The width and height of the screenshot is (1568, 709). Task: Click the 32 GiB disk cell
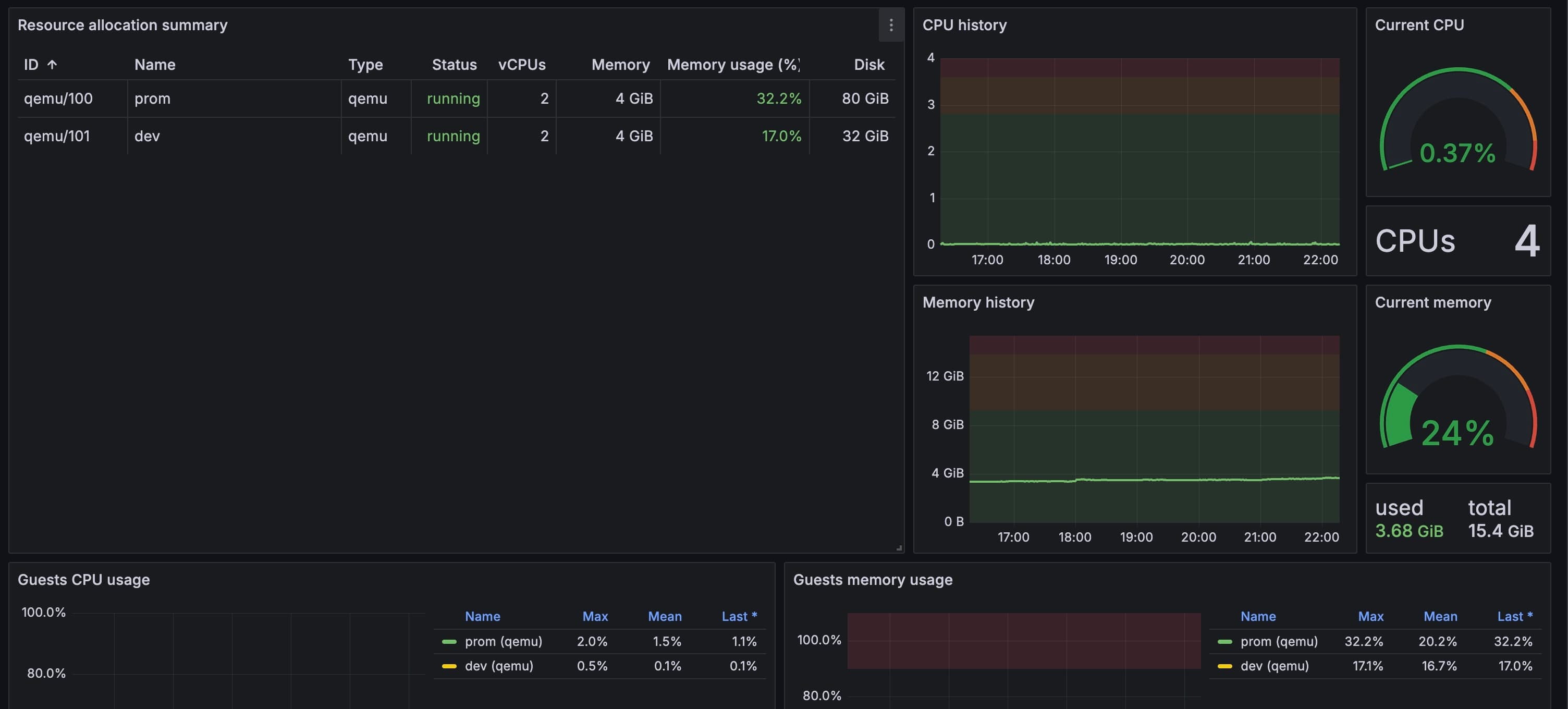click(x=852, y=136)
